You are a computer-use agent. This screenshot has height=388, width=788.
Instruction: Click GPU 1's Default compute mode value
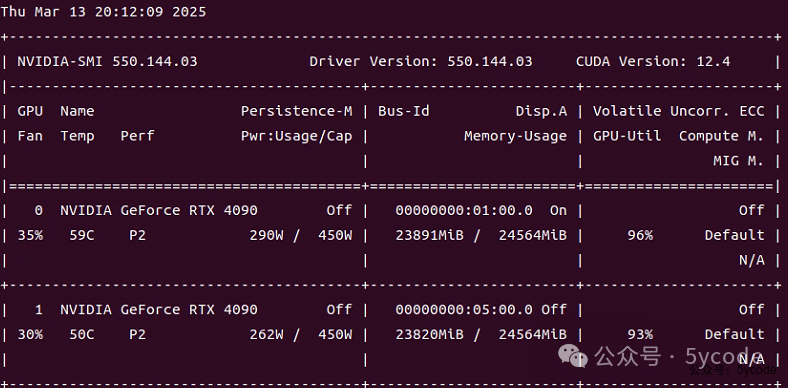pyautogui.click(x=734, y=334)
